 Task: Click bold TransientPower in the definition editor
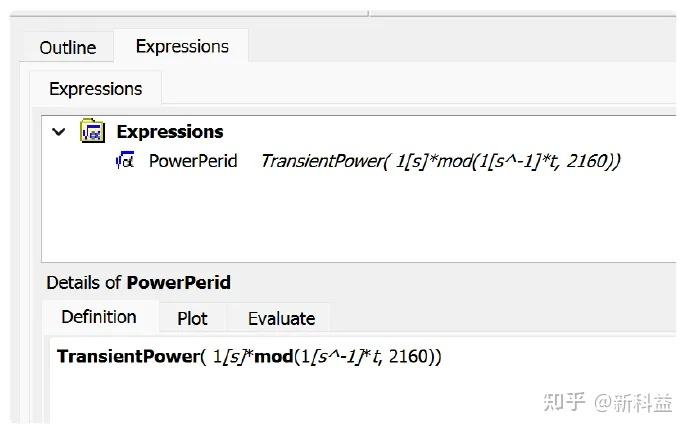click(x=127, y=356)
